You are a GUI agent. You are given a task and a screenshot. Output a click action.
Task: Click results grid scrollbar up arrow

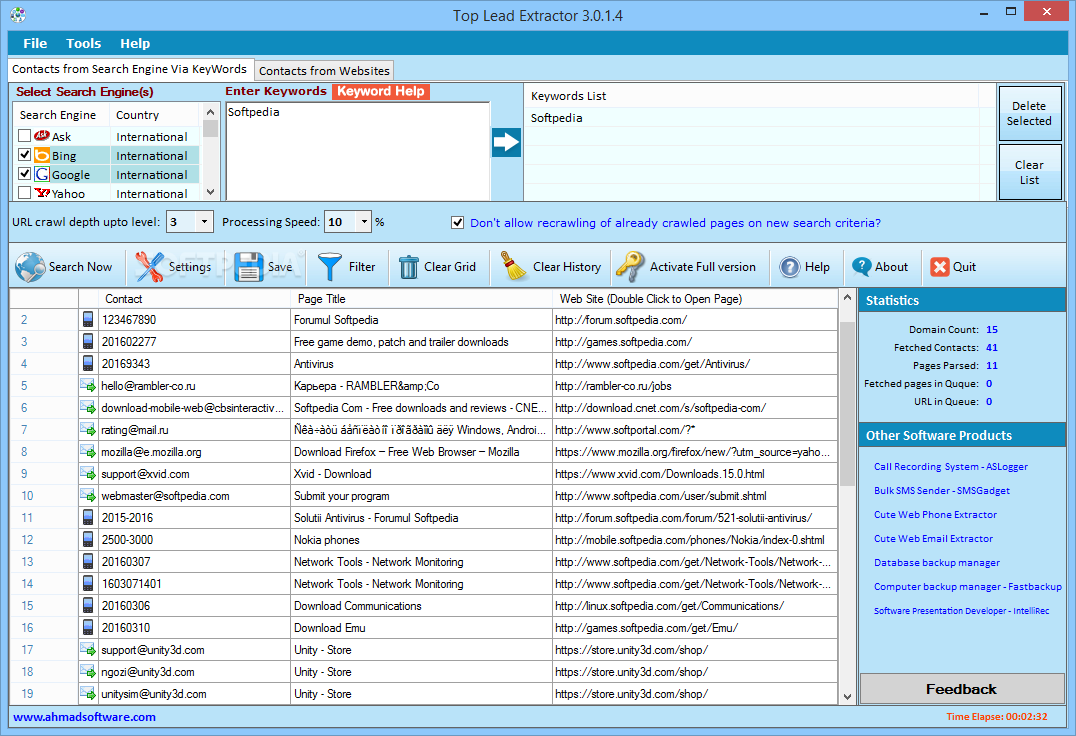[847, 298]
